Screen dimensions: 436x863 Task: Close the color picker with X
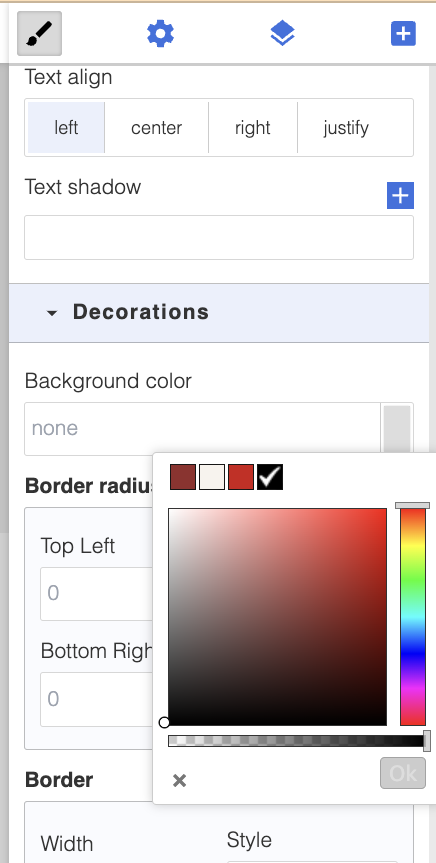point(179,780)
